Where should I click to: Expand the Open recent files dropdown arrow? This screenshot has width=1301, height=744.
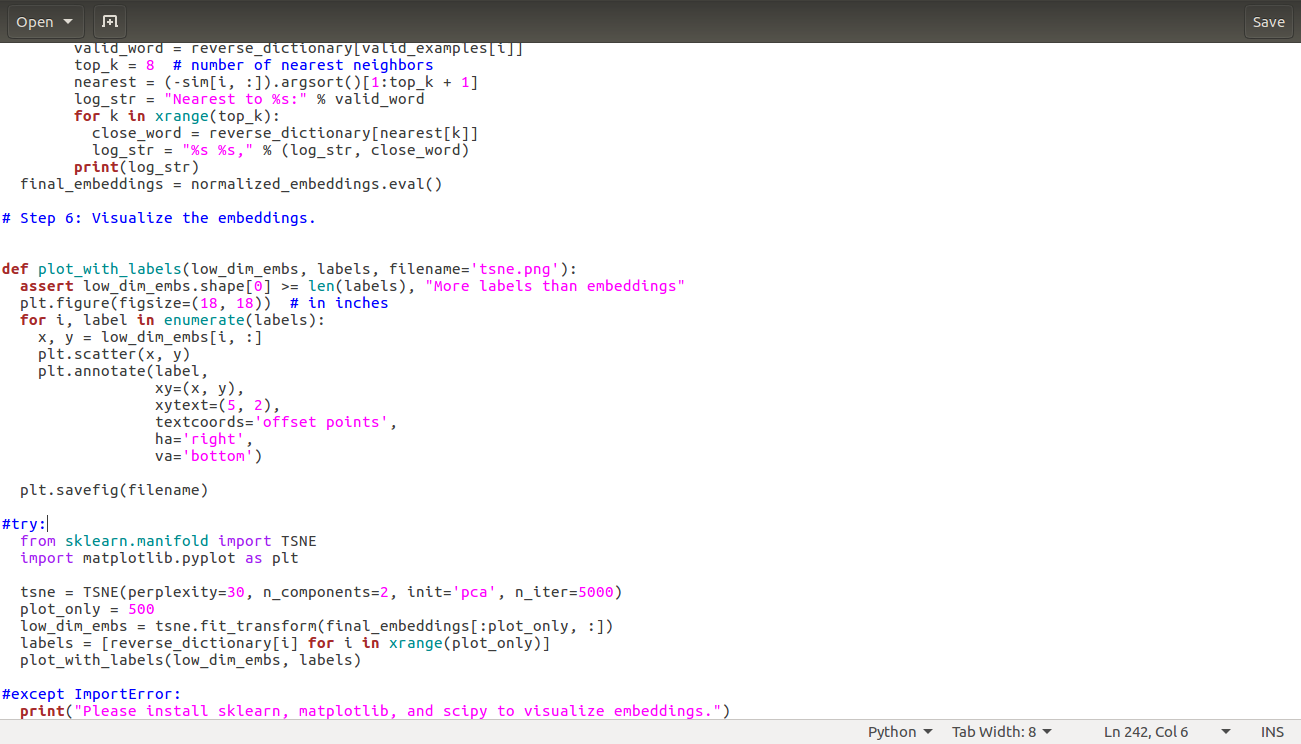coord(68,22)
